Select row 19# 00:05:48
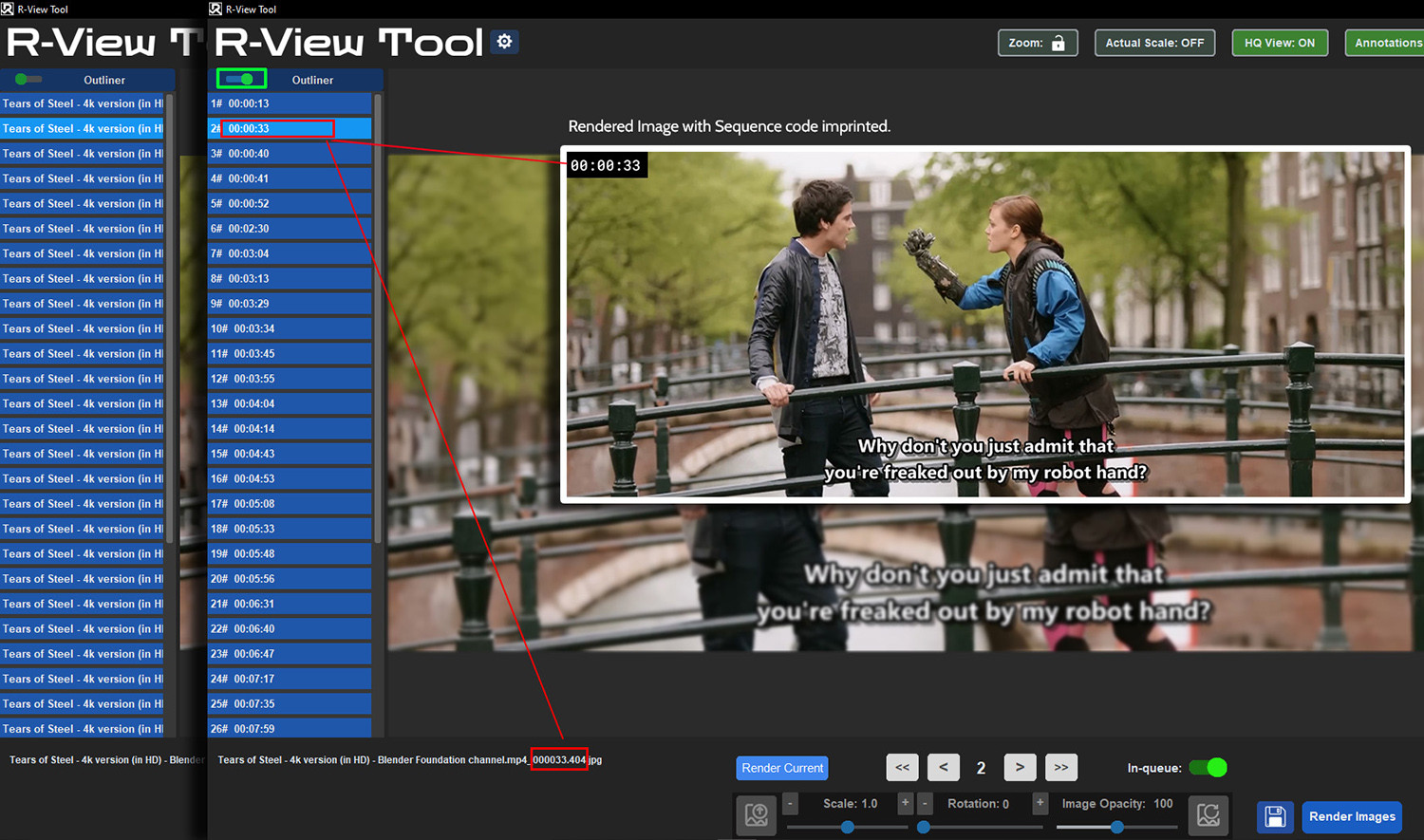1424x840 pixels. (x=290, y=553)
